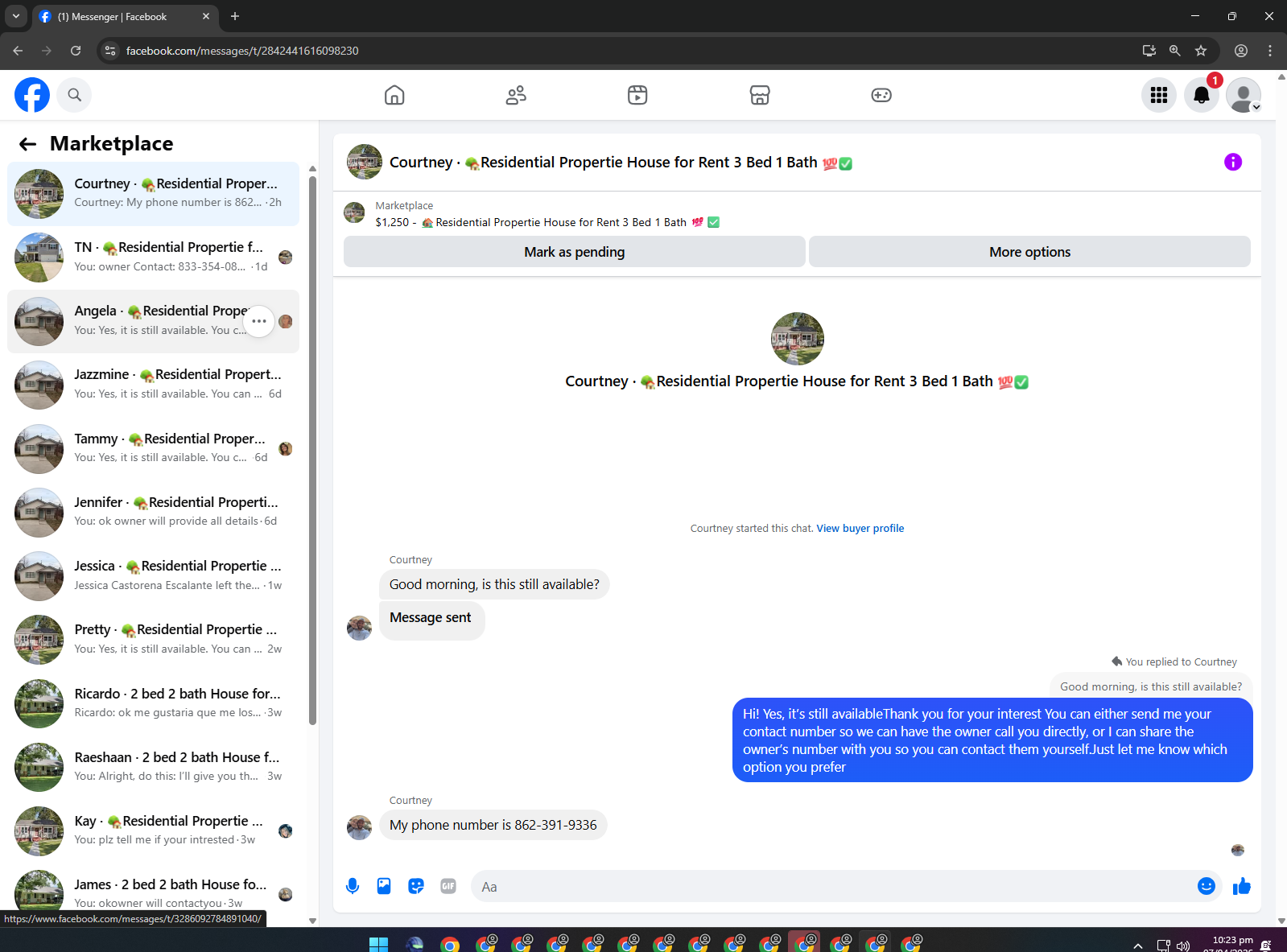
Task: Open View buyer profile link
Action: [x=860, y=529]
